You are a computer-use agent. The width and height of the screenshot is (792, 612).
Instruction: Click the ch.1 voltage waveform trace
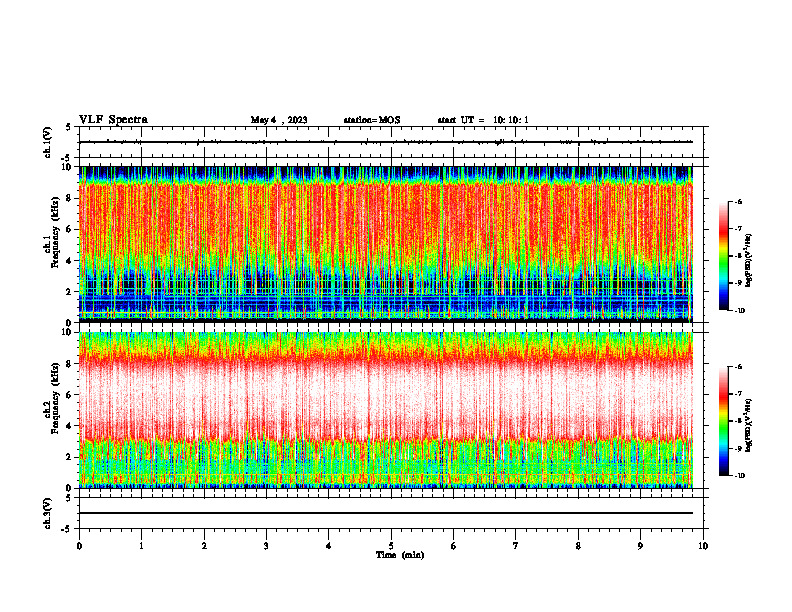pyautogui.click(x=386, y=142)
